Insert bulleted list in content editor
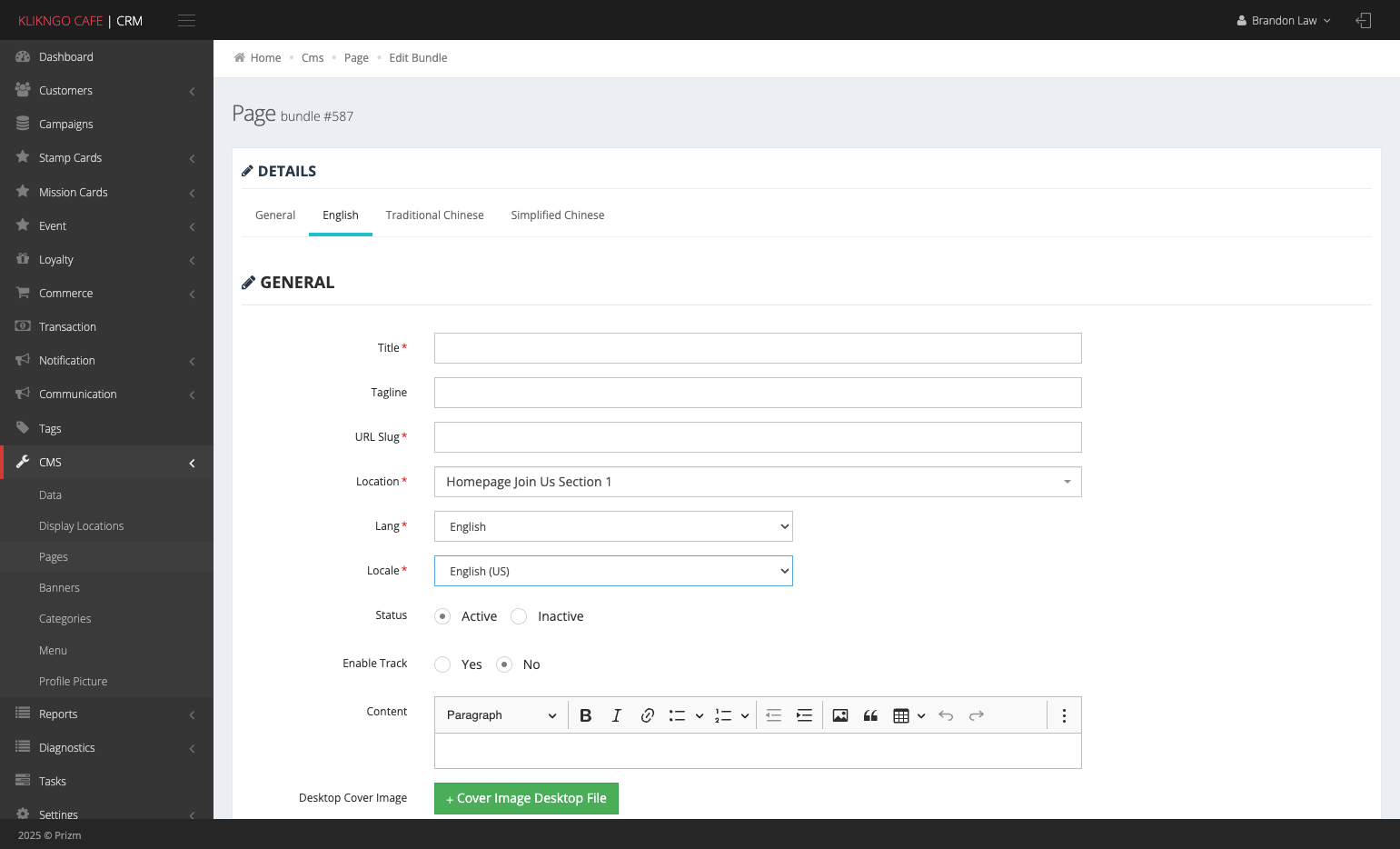The width and height of the screenshot is (1400, 849). pos(677,715)
